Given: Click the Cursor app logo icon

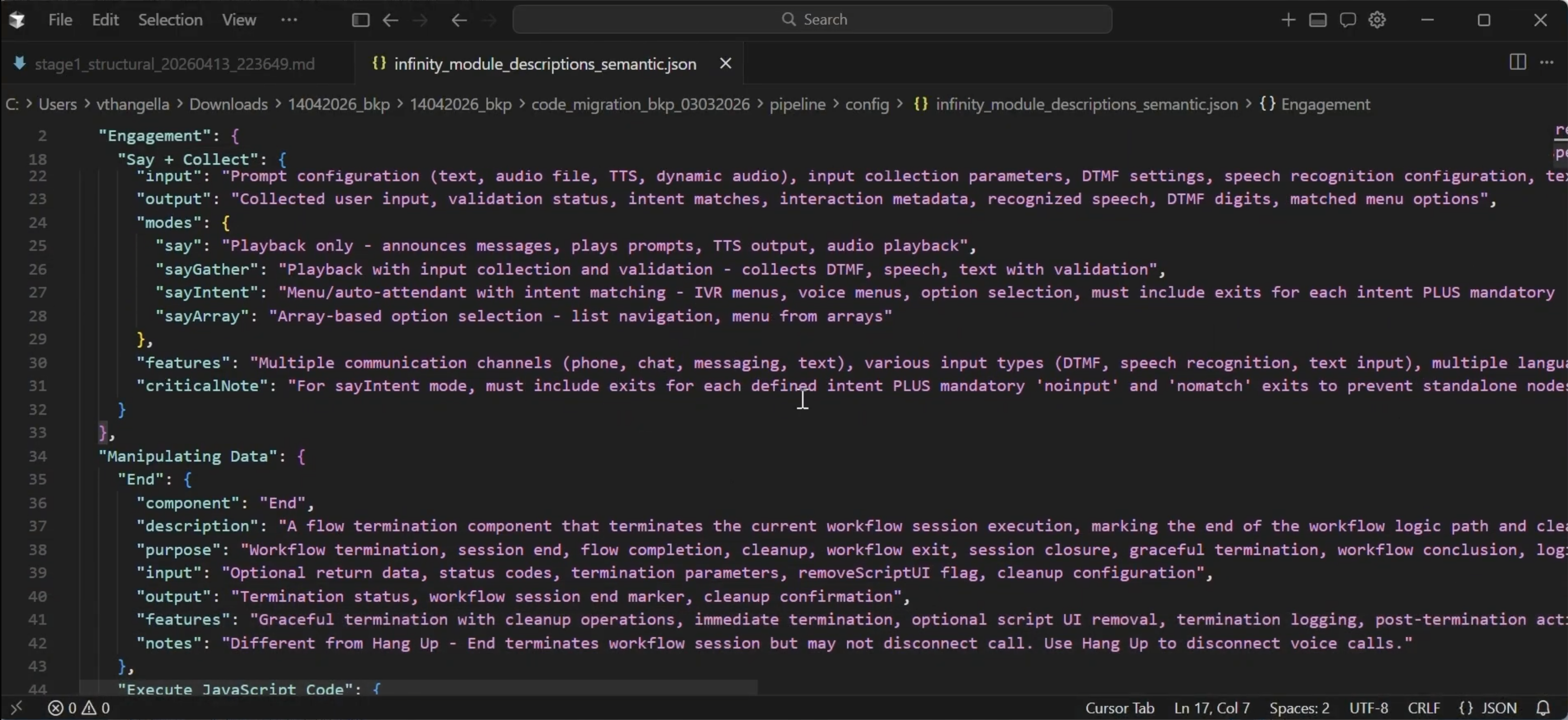Looking at the screenshot, I should click(17, 20).
